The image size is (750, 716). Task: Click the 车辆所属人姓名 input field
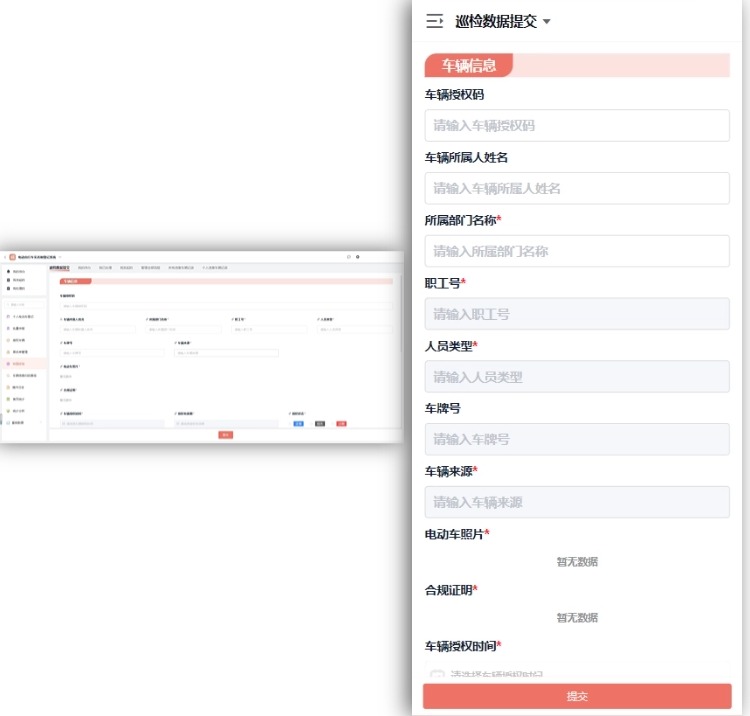point(576,189)
